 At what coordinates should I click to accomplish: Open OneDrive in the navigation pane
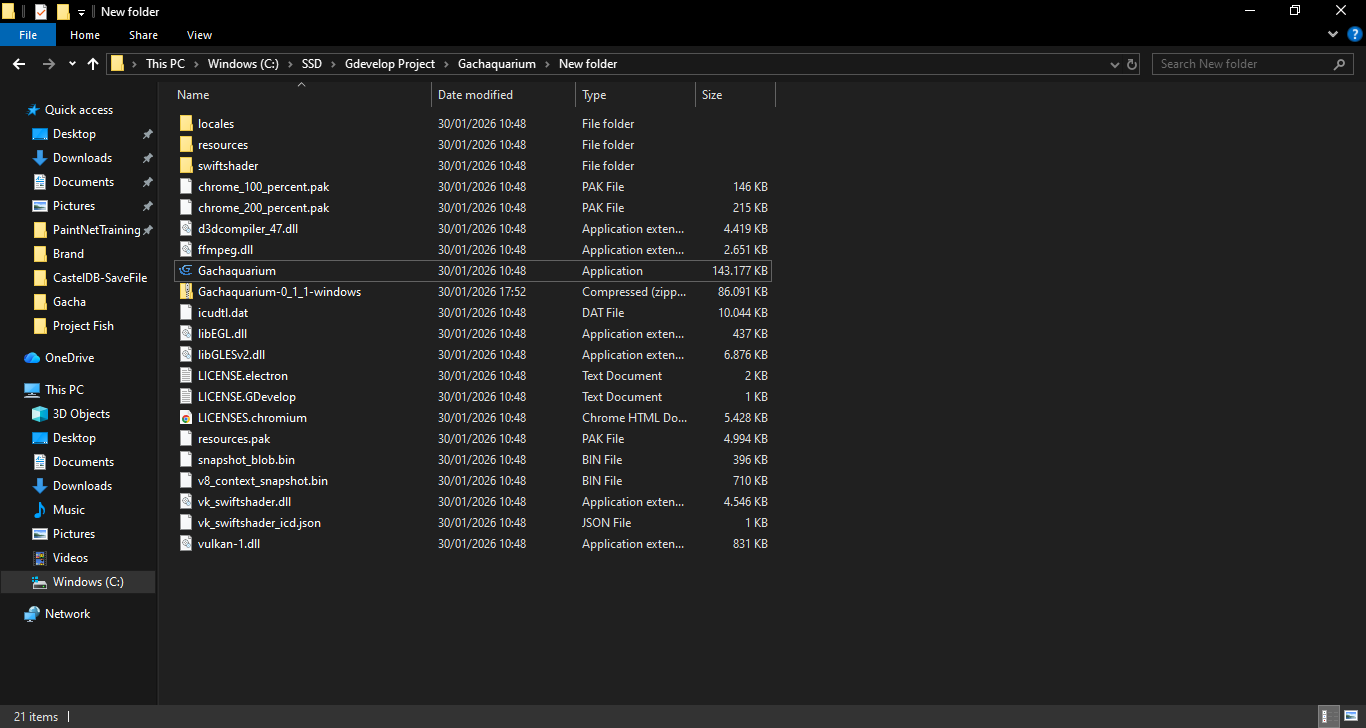tap(69, 358)
